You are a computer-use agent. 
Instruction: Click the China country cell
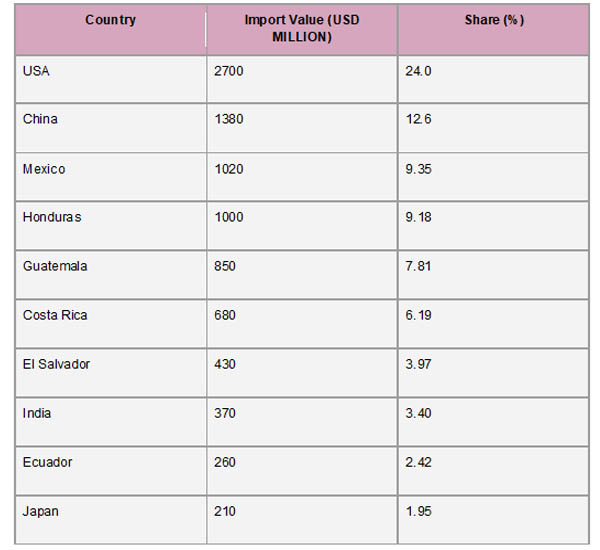111,128
